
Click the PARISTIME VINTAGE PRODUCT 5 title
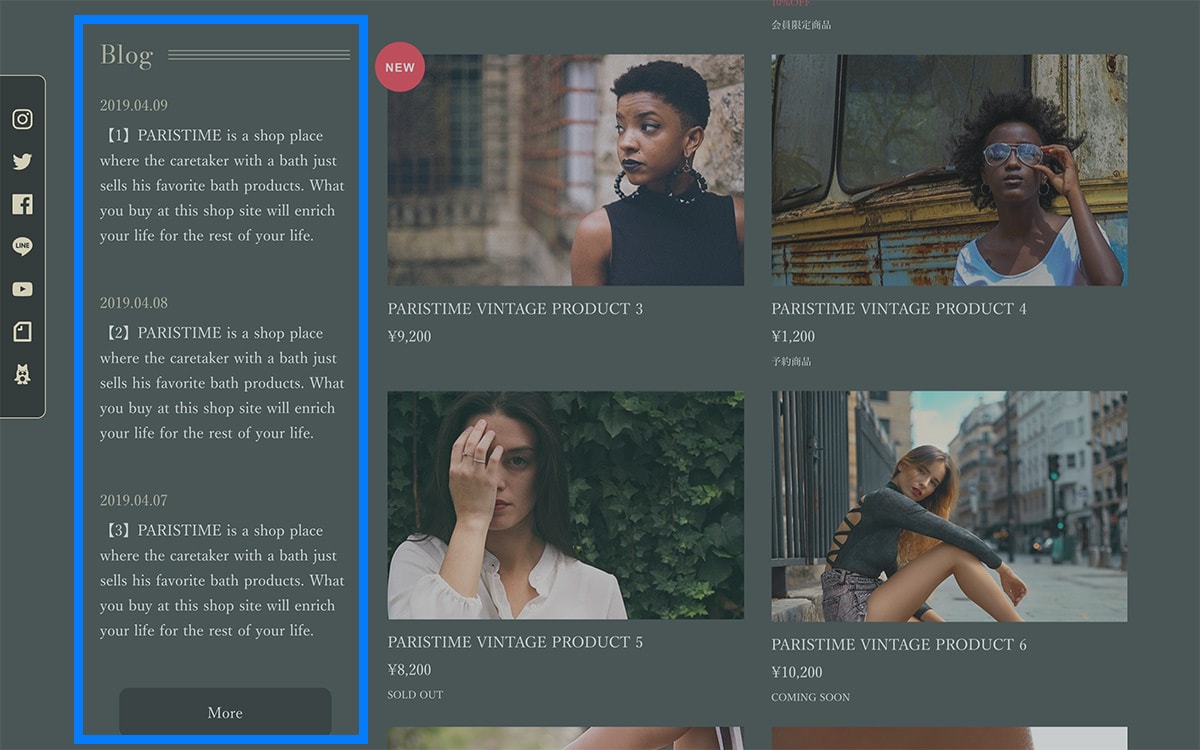(516, 642)
